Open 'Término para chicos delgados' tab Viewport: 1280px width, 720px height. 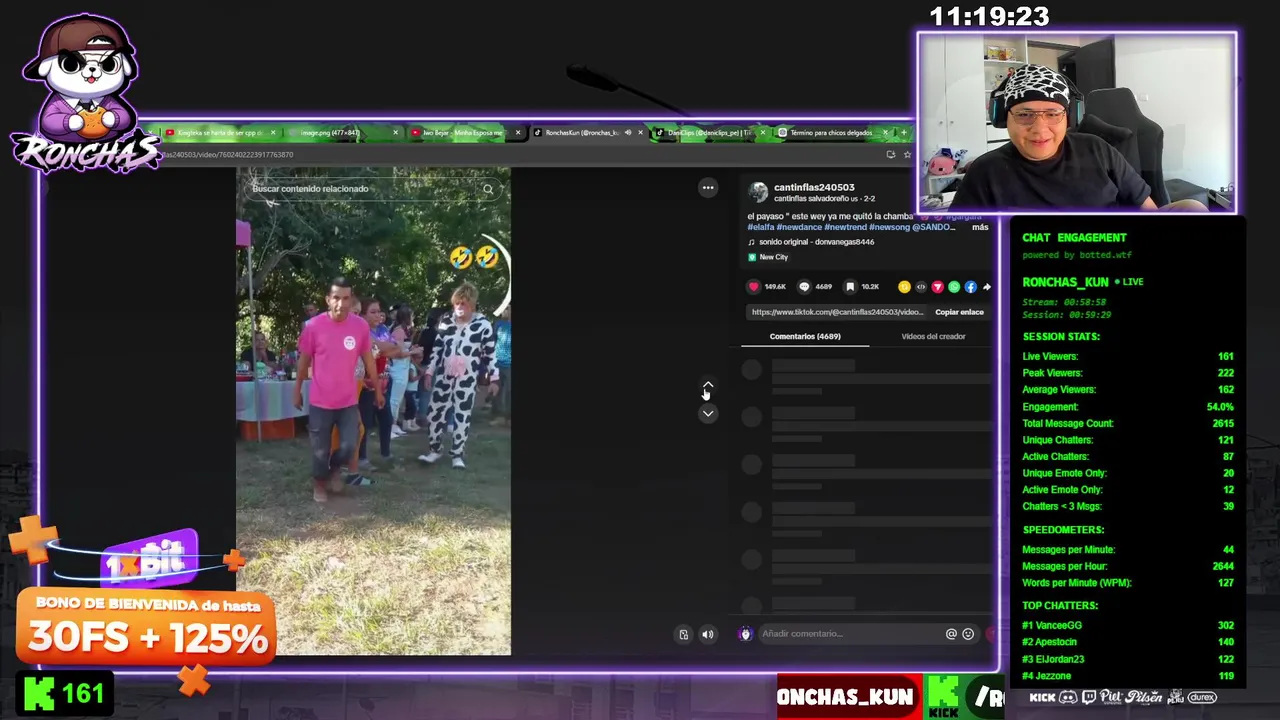(x=830, y=133)
